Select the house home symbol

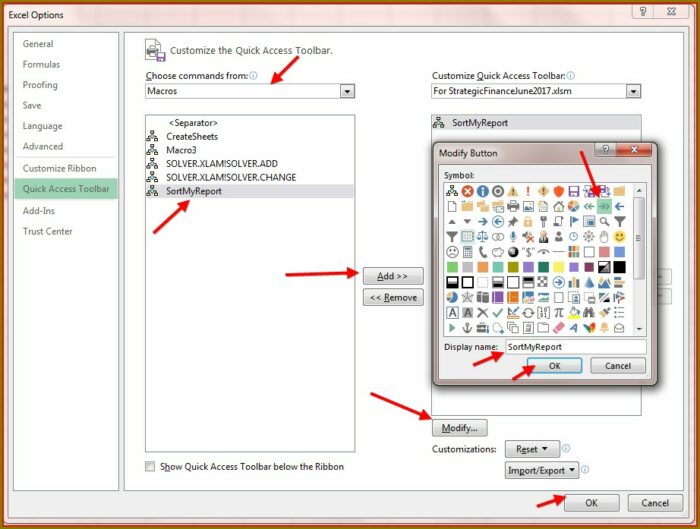click(x=558, y=207)
